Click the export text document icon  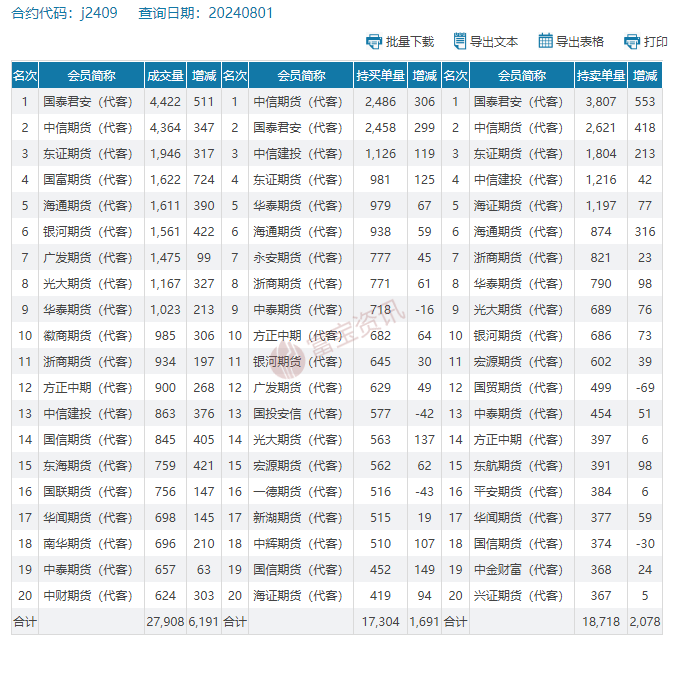pos(460,41)
